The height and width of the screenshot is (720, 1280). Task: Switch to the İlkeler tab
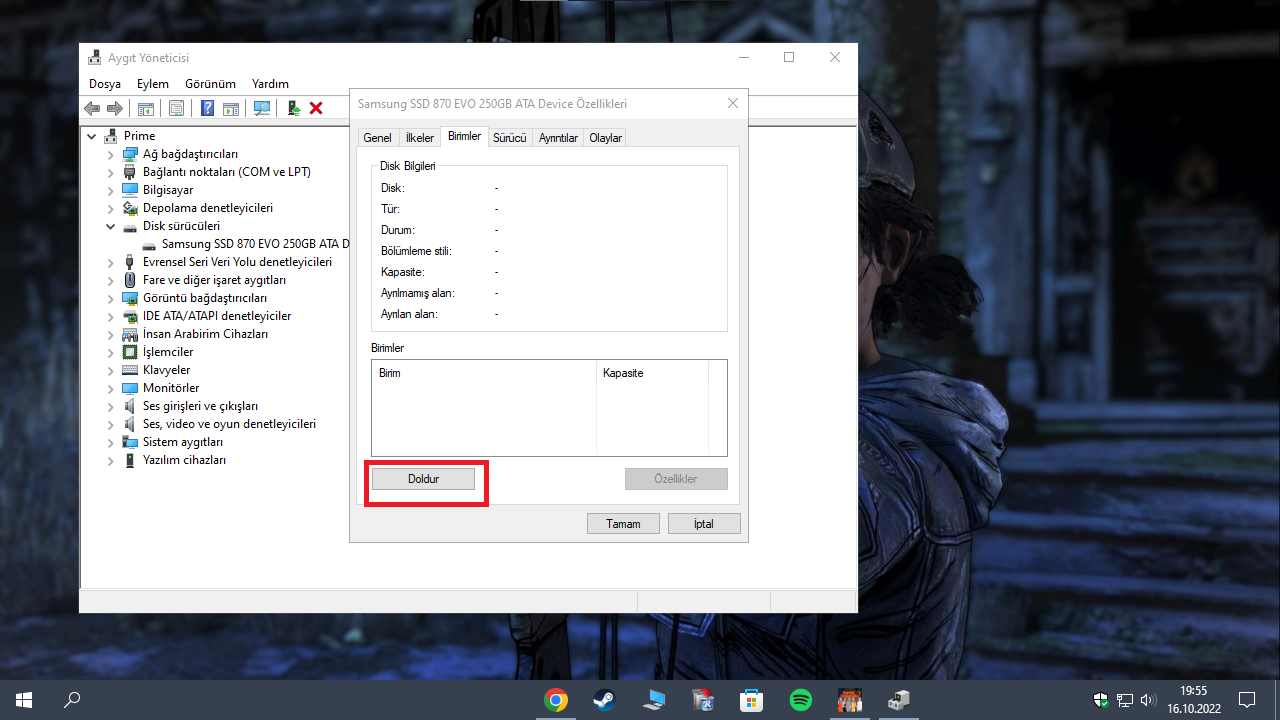(x=420, y=138)
